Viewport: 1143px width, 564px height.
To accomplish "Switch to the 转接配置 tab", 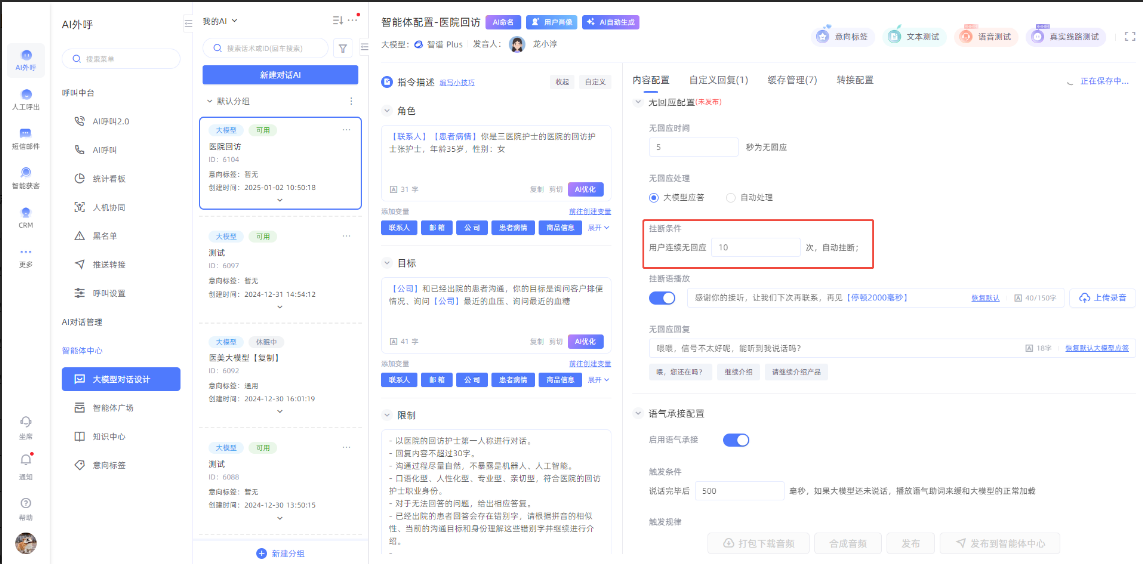I will click(x=855, y=80).
